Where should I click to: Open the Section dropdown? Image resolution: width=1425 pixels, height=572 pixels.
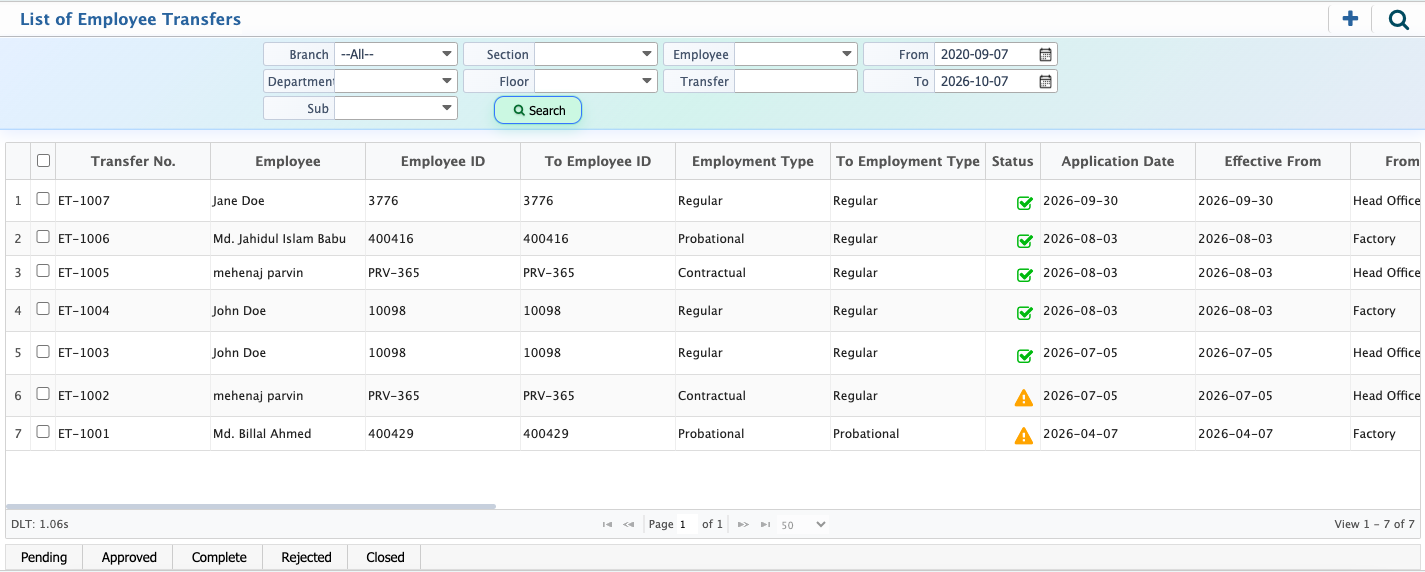click(x=596, y=54)
